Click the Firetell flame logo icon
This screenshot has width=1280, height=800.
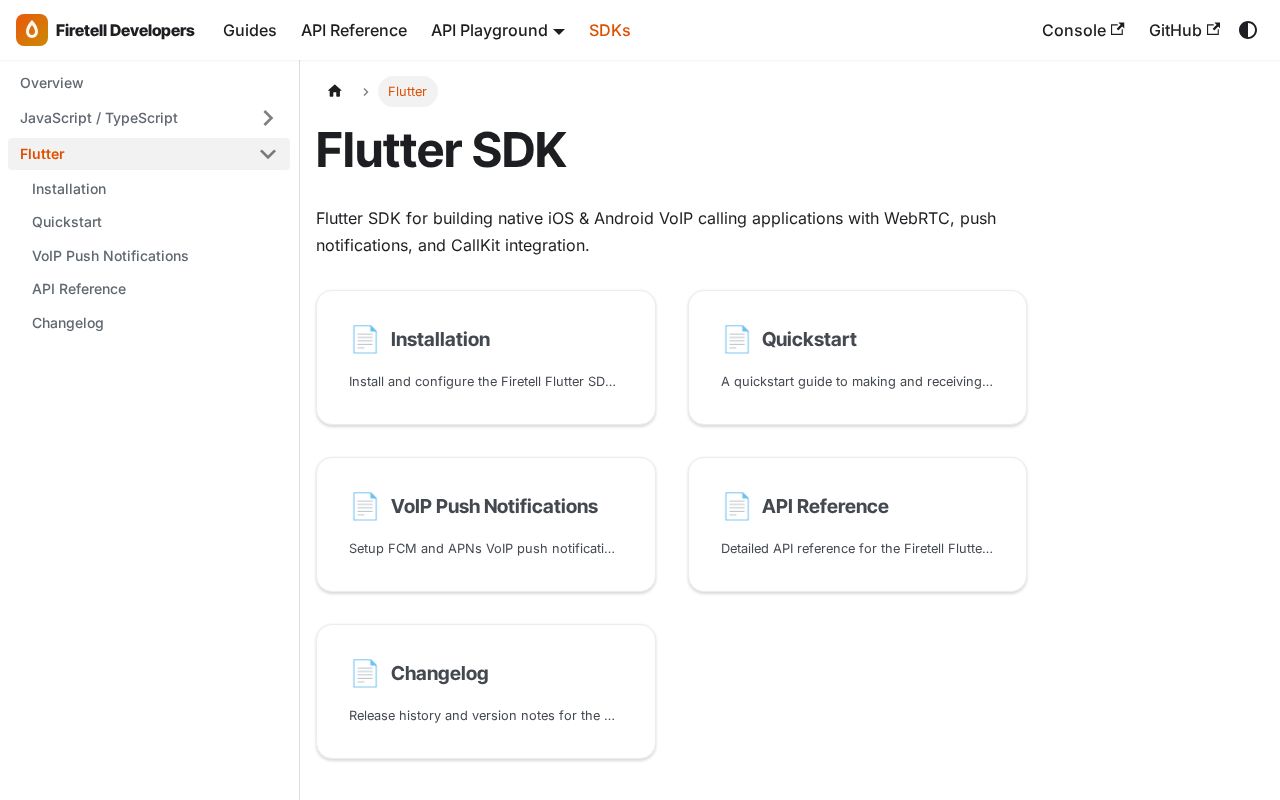(32, 30)
